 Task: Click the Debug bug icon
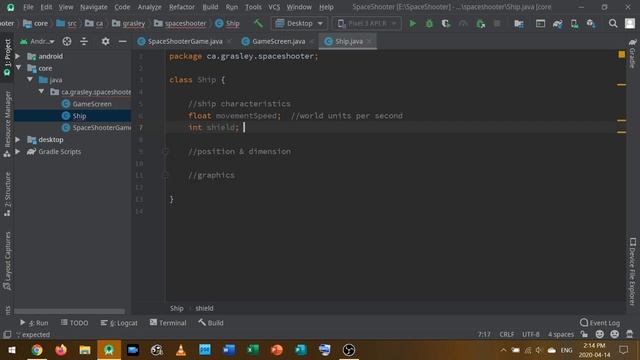[429, 24]
